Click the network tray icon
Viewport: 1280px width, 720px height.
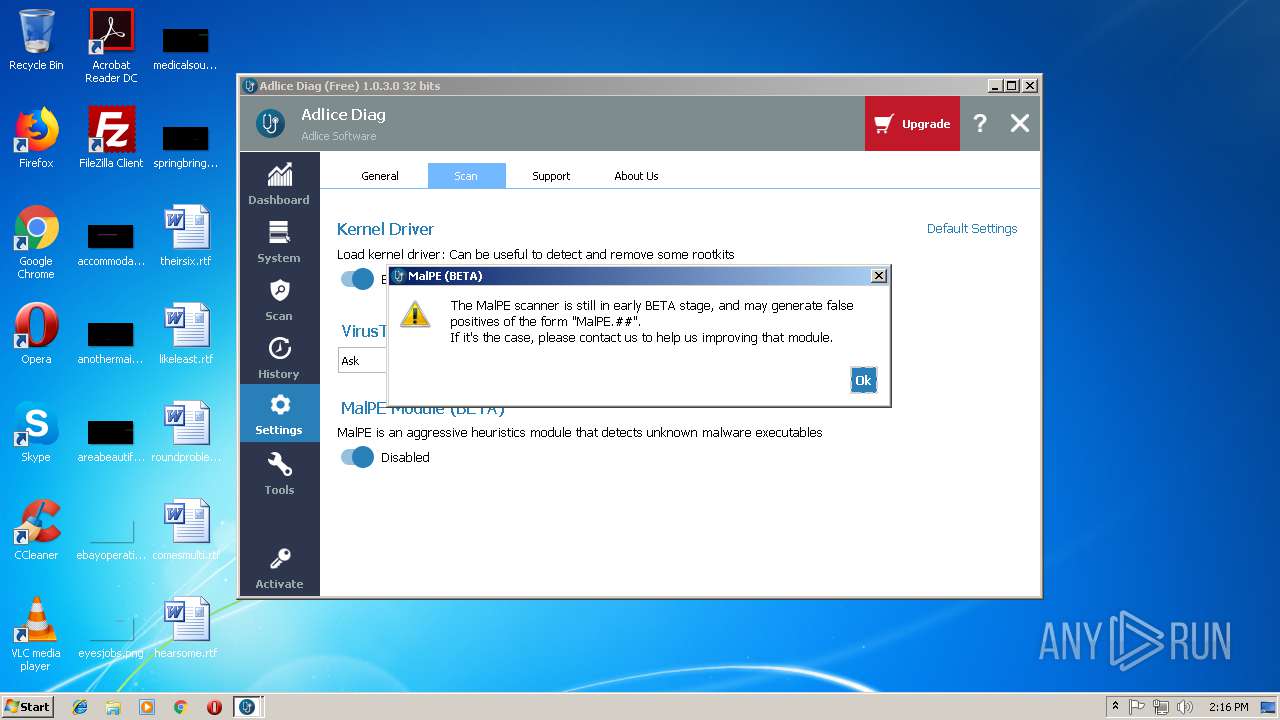point(1161,707)
